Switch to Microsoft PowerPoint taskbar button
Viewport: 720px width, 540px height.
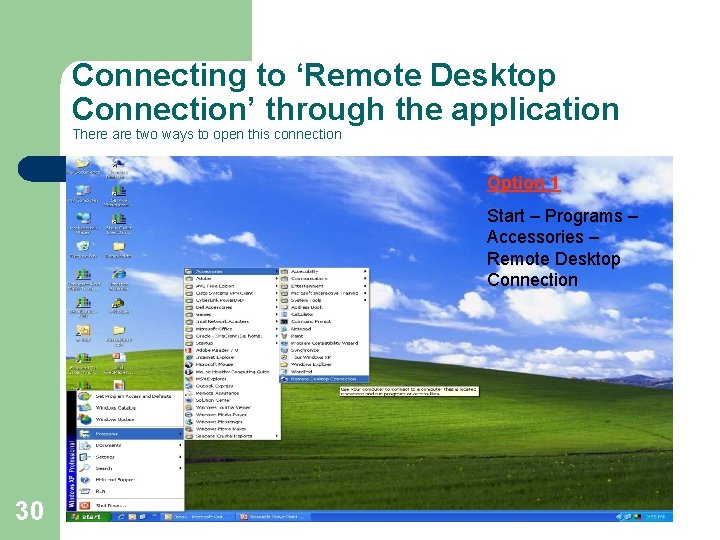coord(274,517)
